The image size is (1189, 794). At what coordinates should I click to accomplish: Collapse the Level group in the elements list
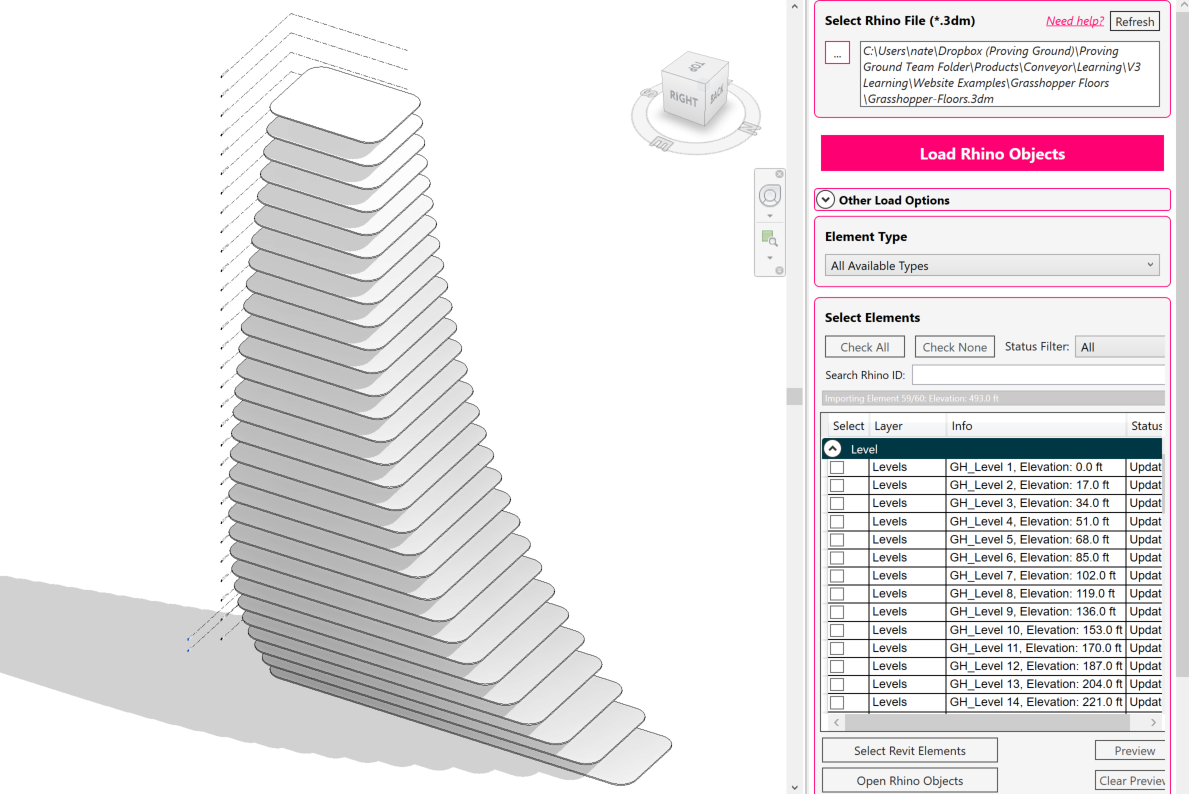point(833,448)
